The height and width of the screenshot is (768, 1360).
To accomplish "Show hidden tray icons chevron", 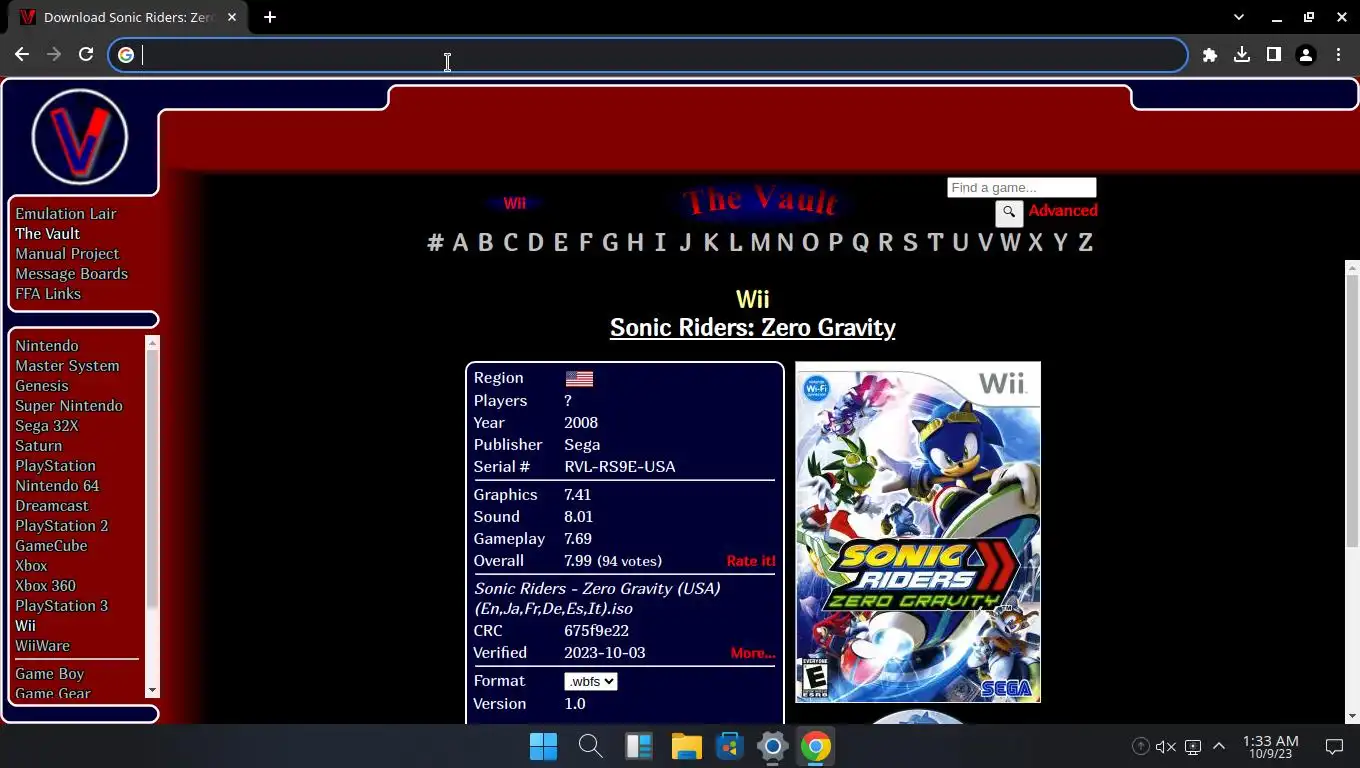I will click(1219, 746).
